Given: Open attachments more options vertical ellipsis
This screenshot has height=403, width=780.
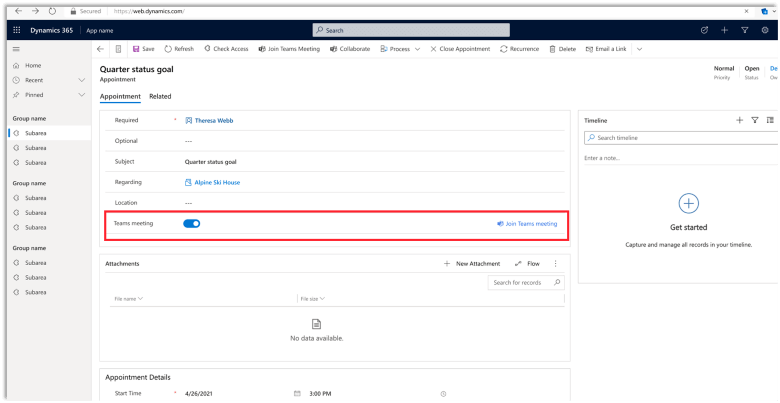Looking at the screenshot, I should (555, 264).
